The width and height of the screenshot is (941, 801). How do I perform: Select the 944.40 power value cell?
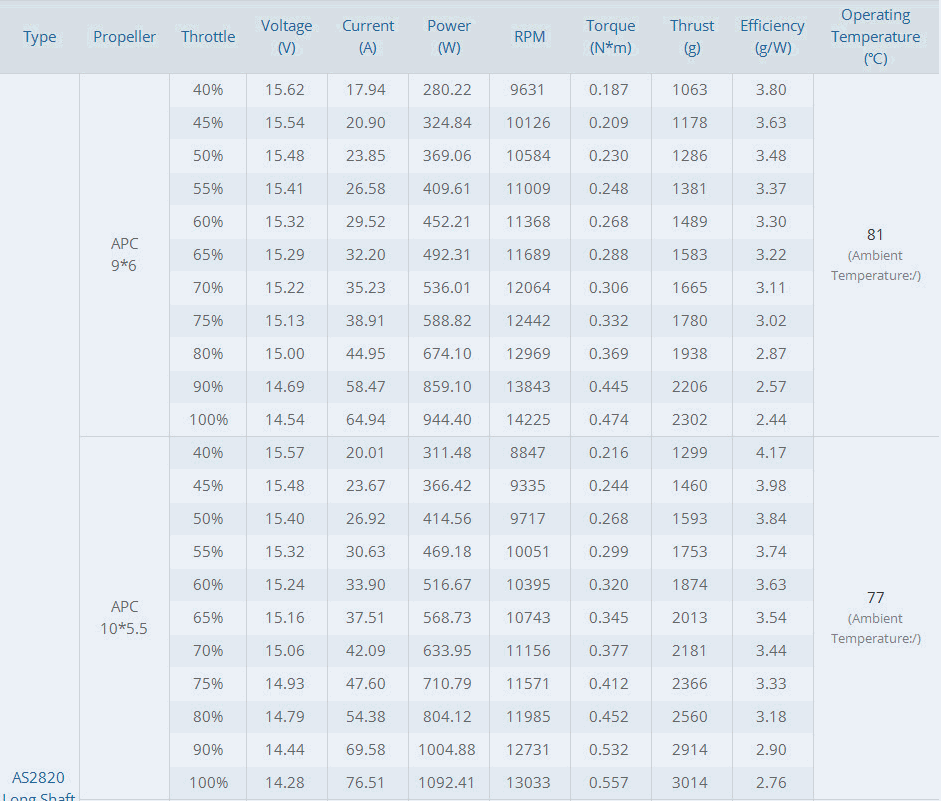click(449, 419)
